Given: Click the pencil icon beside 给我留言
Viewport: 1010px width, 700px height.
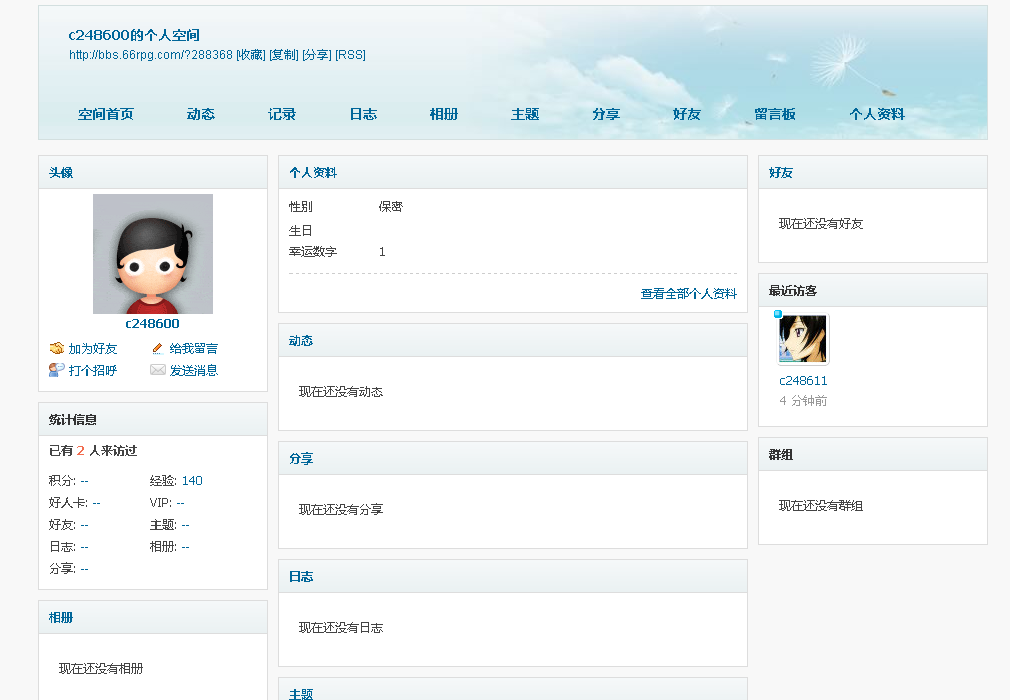Looking at the screenshot, I should [x=157, y=348].
